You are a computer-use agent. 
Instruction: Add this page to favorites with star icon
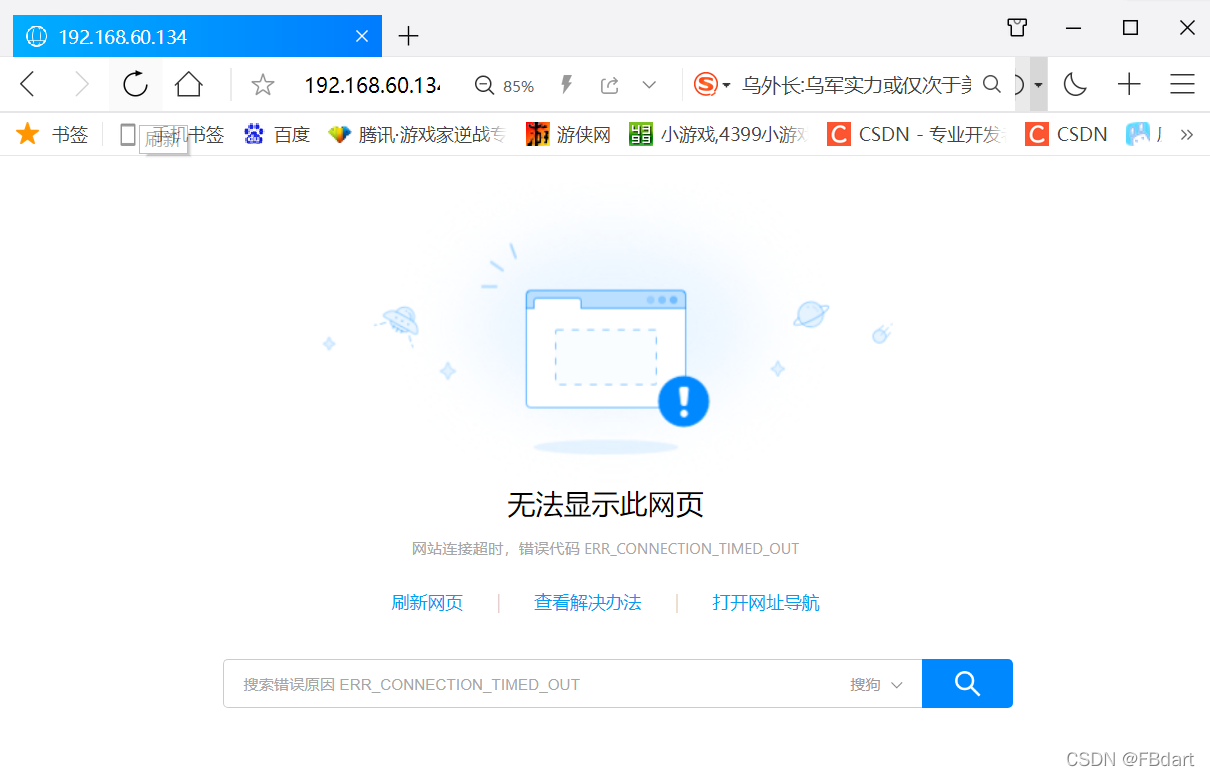pos(262,84)
